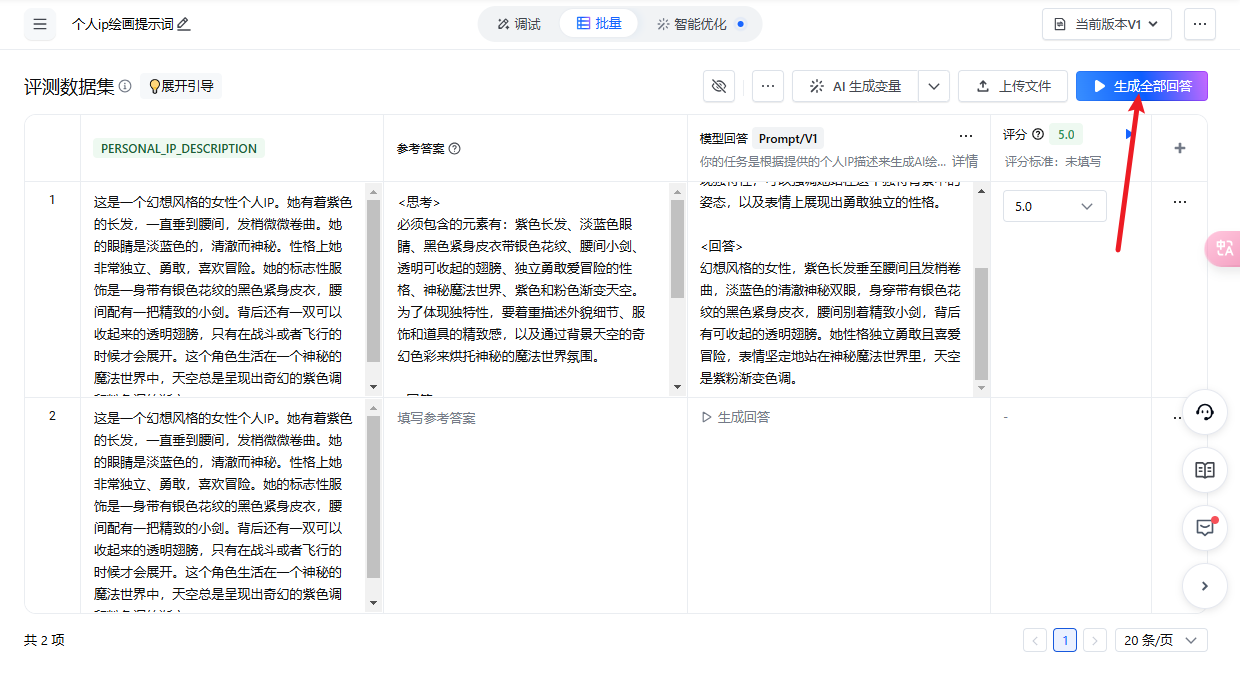Click row 1 description cell scrollbar up arrow
1240x678 pixels.
pos(374,192)
